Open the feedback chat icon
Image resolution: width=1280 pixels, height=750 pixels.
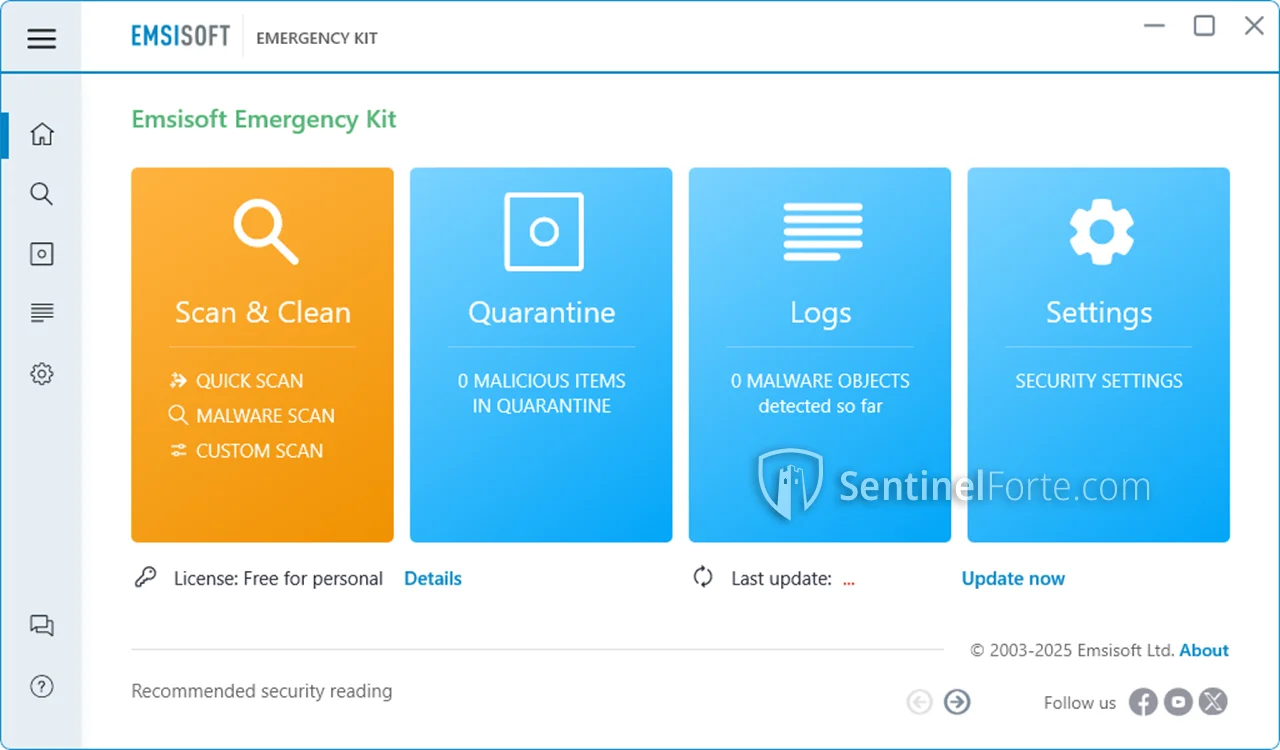pyautogui.click(x=41, y=626)
